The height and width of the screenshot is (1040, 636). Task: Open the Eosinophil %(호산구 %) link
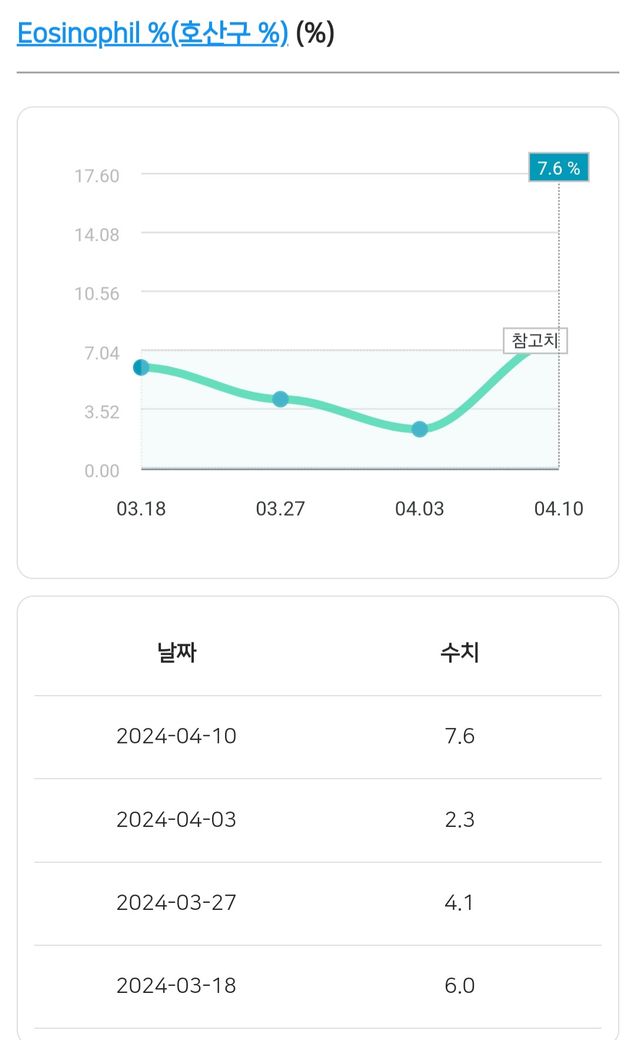(x=152, y=33)
